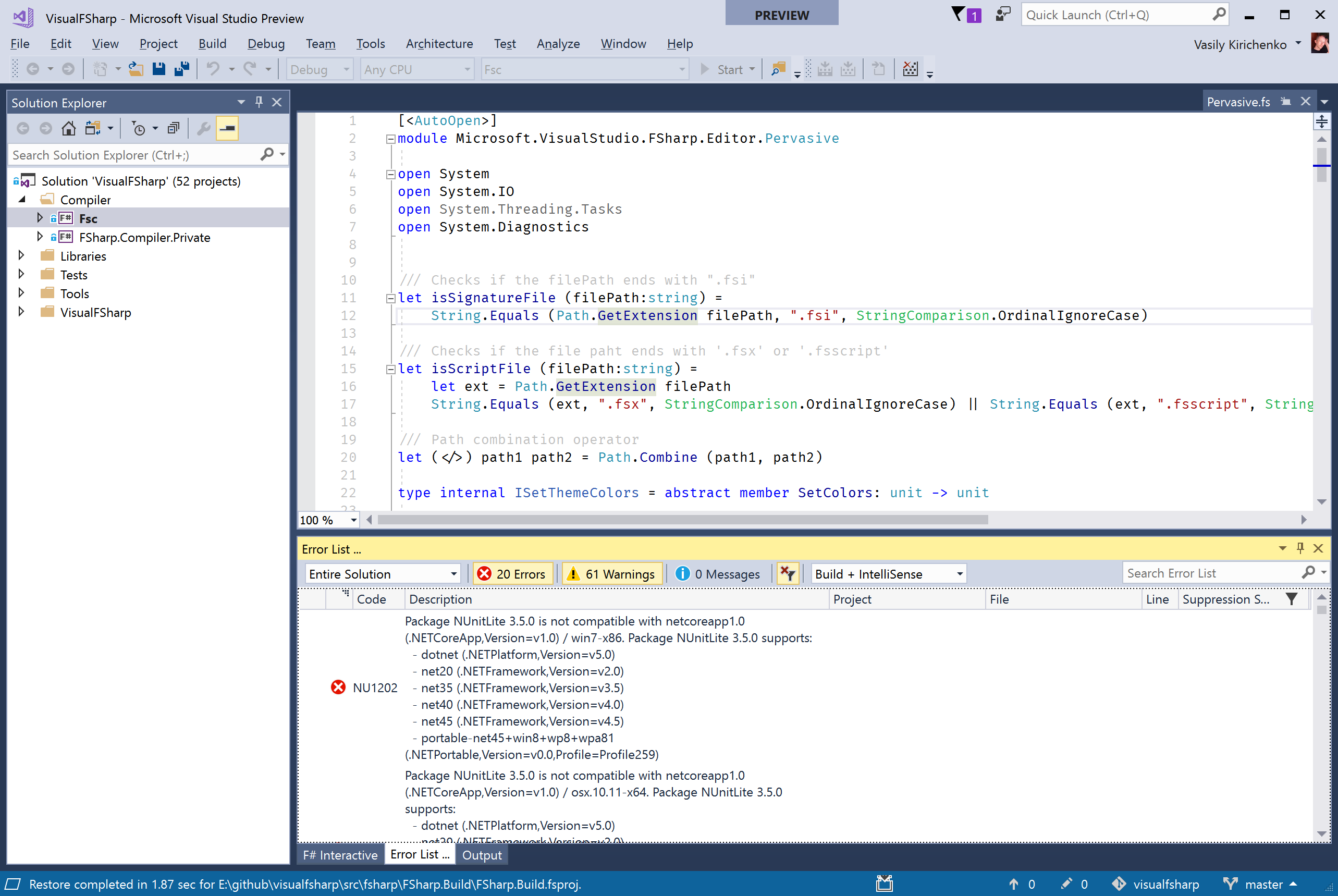Click the Home icon in Solution Explorer

(x=68, y=128)
